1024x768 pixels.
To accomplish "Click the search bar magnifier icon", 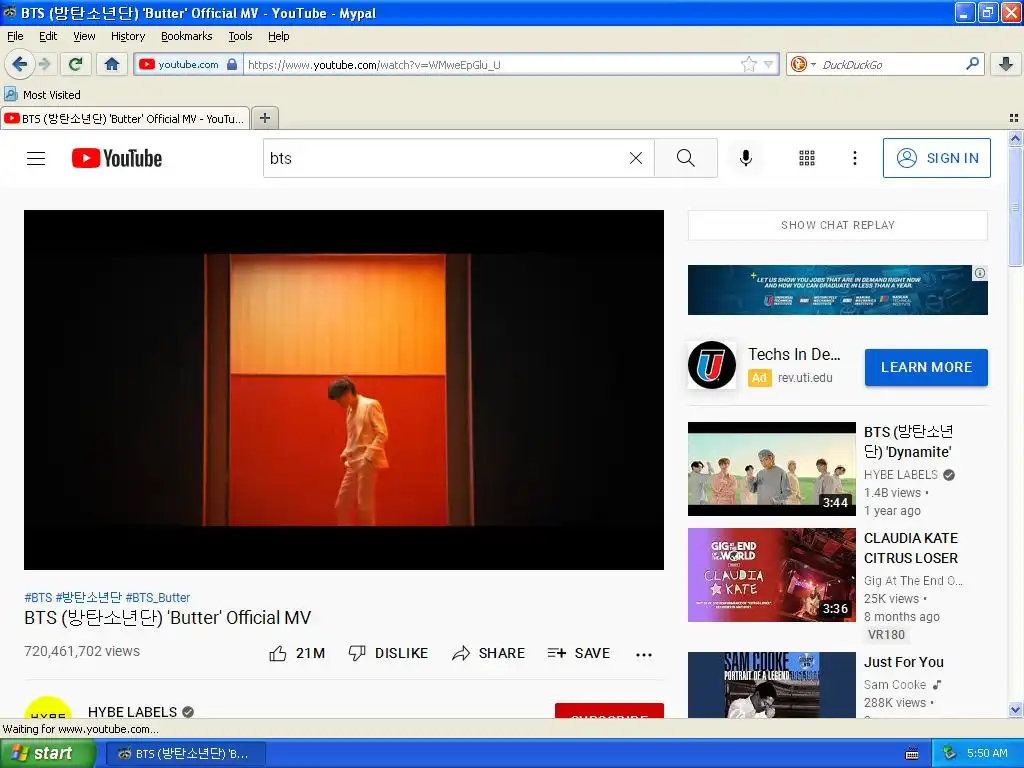I will 972,64.
